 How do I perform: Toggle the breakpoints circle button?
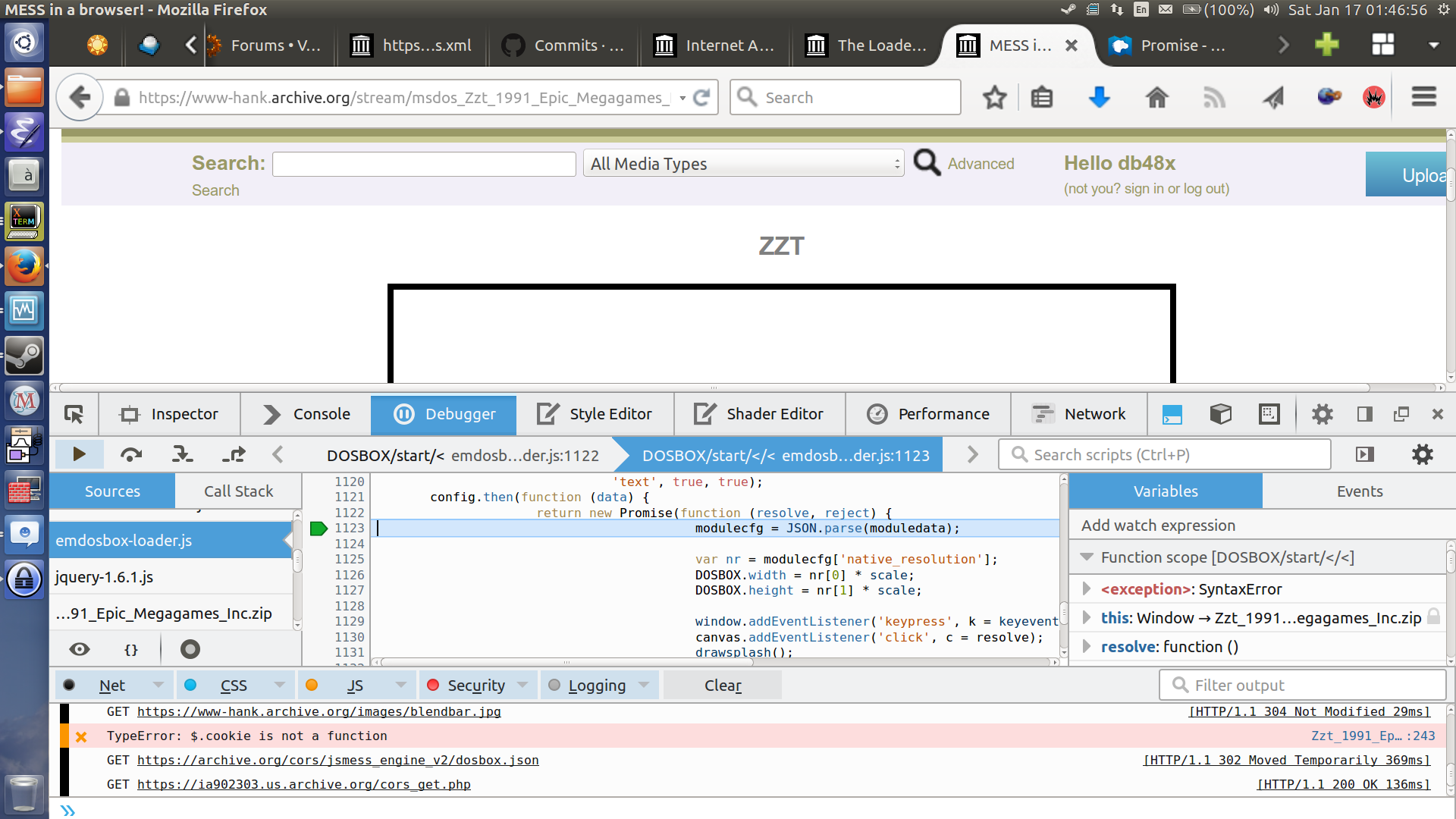[190, 649]
